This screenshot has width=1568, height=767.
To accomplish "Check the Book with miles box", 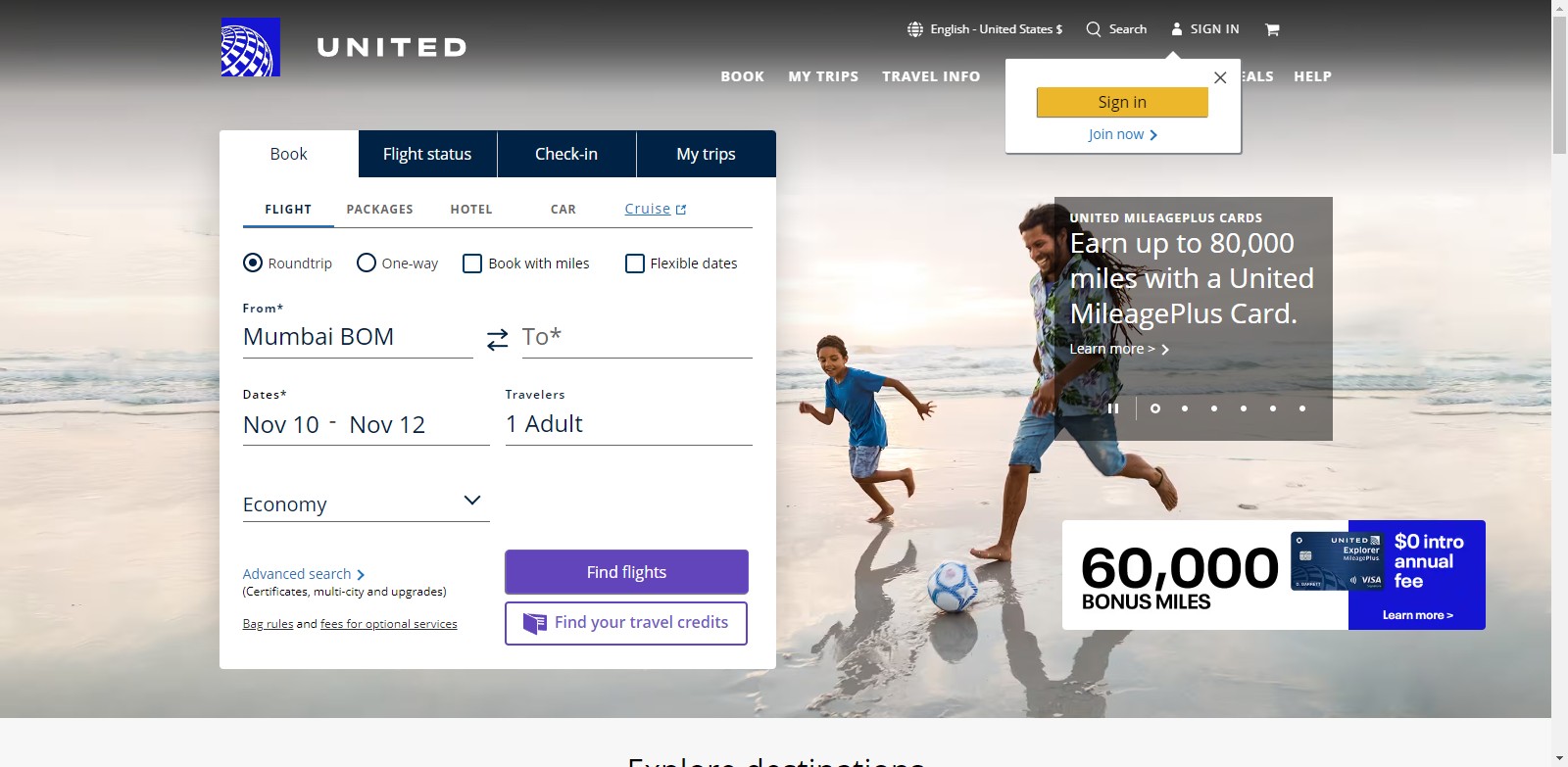I will coord(472,264).
